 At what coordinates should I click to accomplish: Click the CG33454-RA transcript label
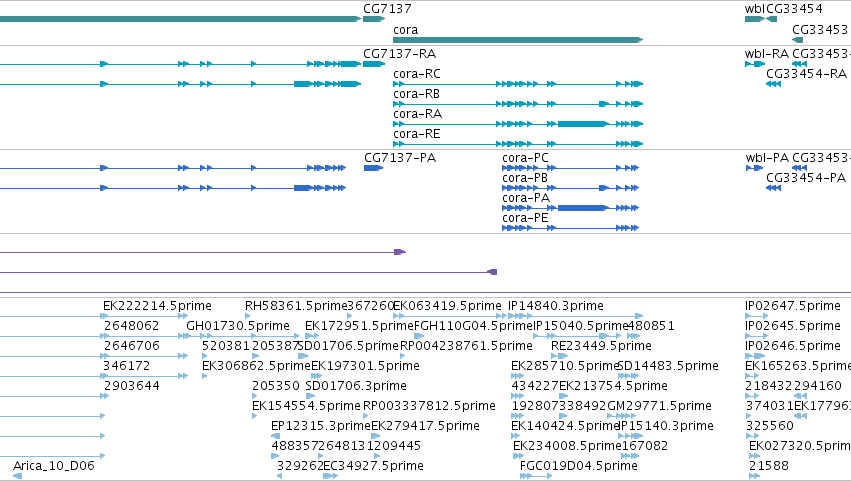pyautogui.click(x=806, y=74)
